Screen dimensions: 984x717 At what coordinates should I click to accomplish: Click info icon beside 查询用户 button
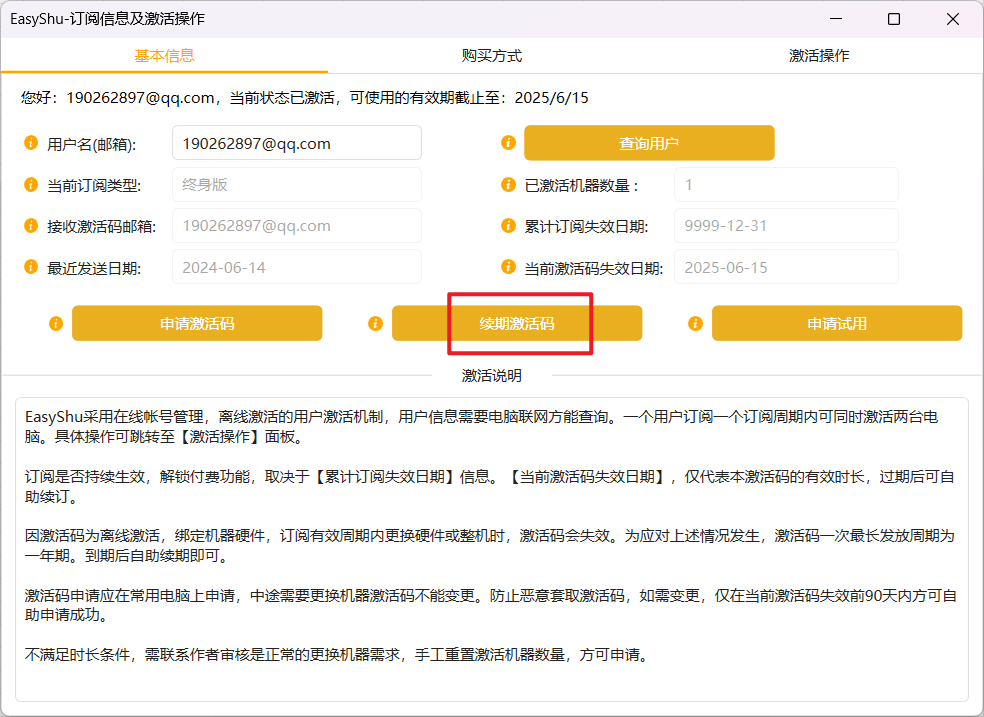tap(508, 143)
